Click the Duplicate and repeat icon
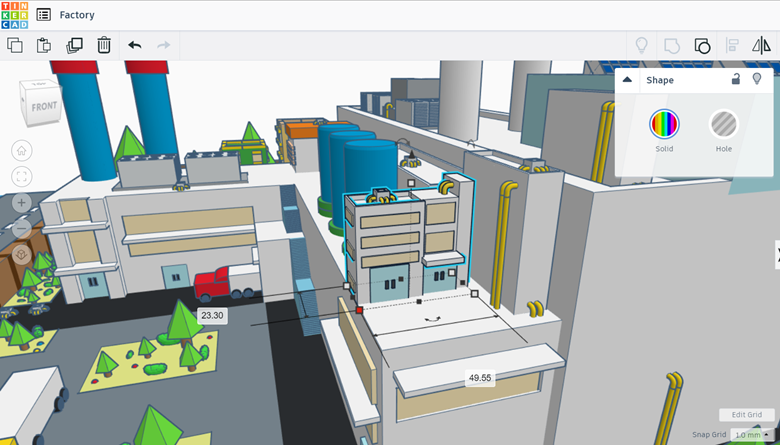Image resolution: width=780 pixels, height=445 pixels. click(74, 45)
